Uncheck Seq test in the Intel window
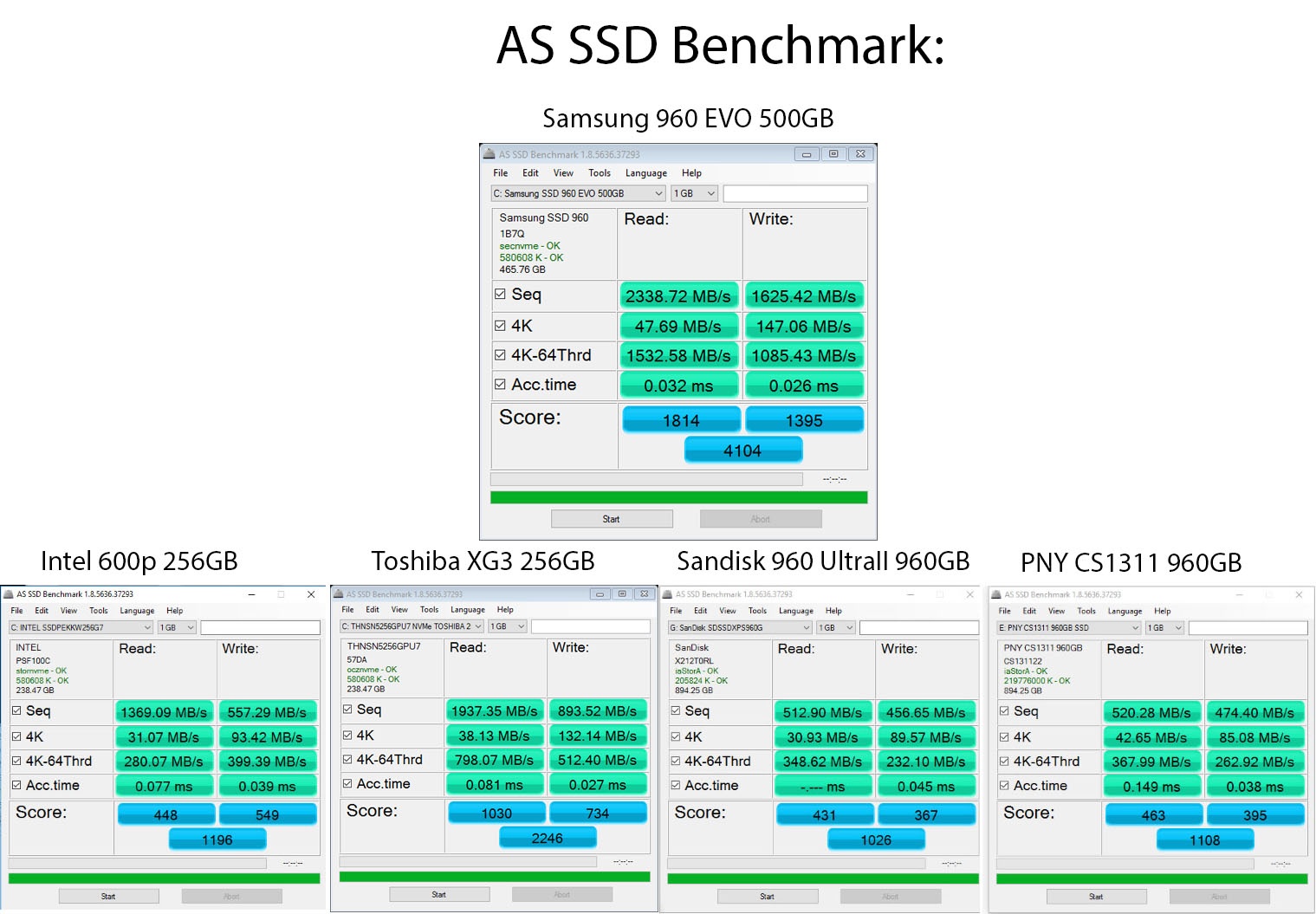The height and width of the screenshot is (914, 1316). [16, 710]
